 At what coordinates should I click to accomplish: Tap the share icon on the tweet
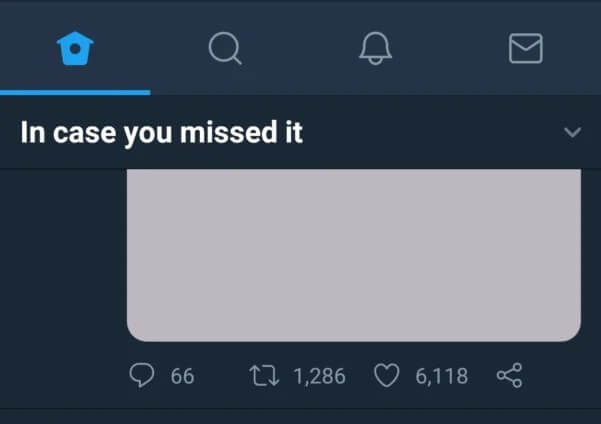point(509,375)
